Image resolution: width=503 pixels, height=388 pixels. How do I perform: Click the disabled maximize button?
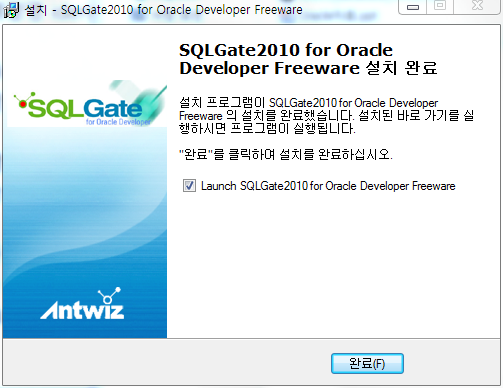(440, 6)
